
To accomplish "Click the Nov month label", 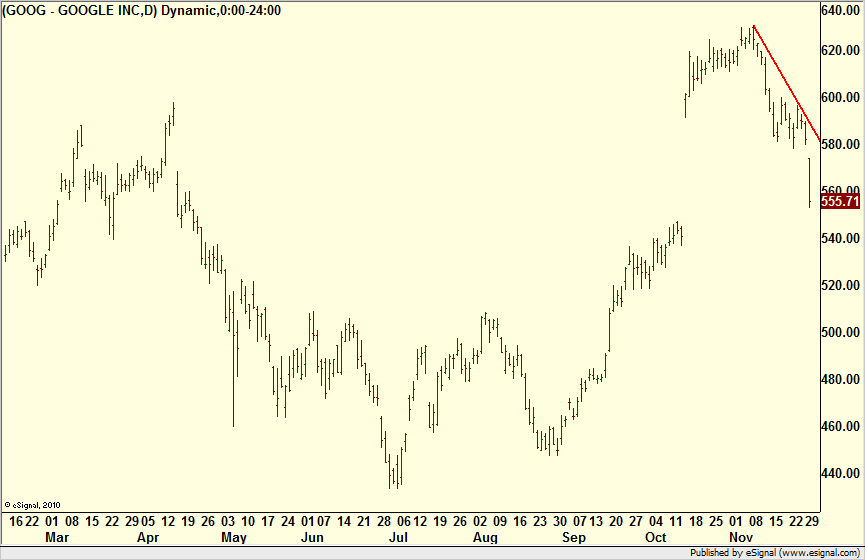I will click(x=741, y=537).
